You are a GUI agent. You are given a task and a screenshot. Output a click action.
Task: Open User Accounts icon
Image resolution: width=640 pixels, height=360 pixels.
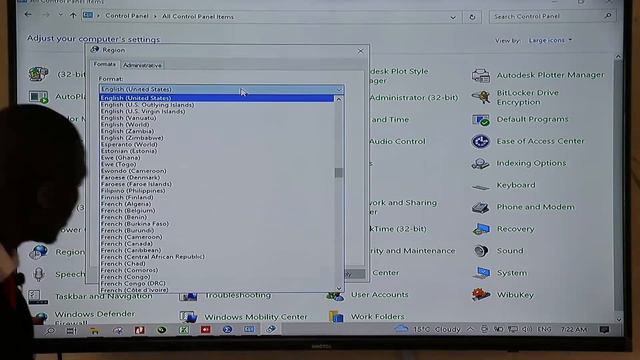335,295
